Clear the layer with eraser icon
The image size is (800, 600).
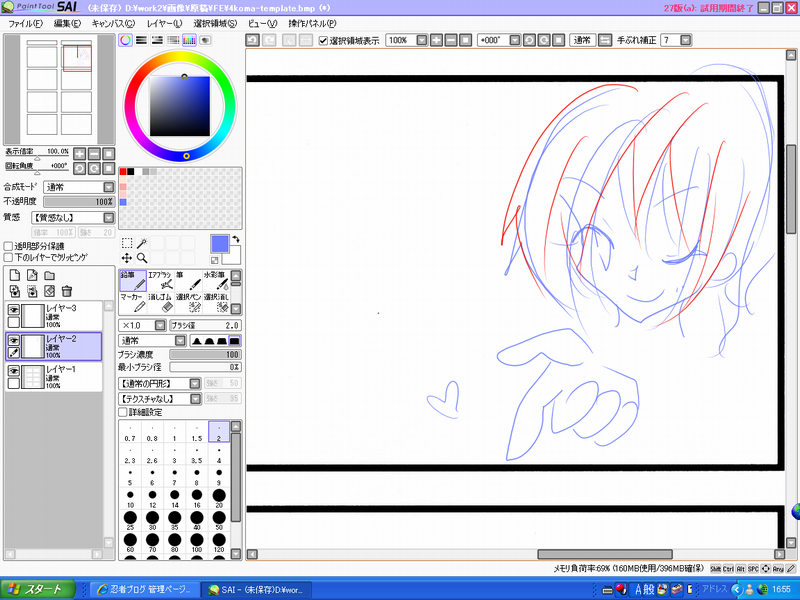(x=49, y=291)
